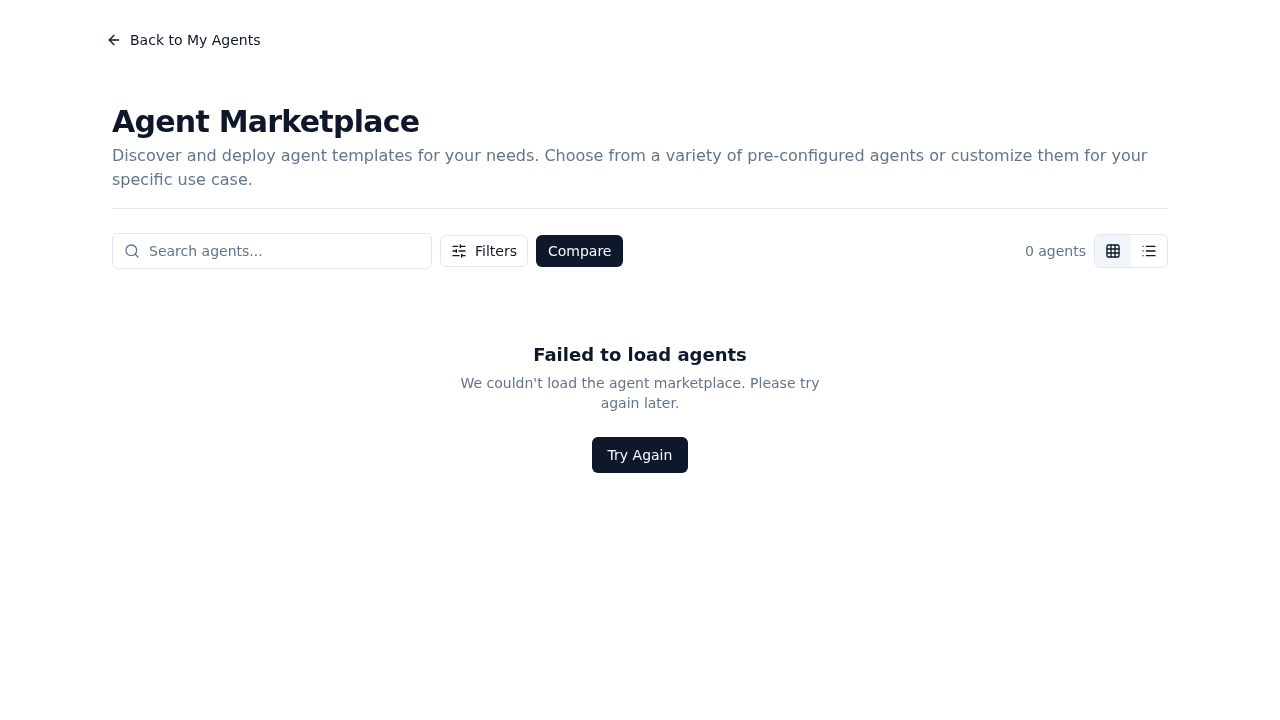Click the divider line under the description
This screenshot has width=1280, height=720.
[640, 208]
